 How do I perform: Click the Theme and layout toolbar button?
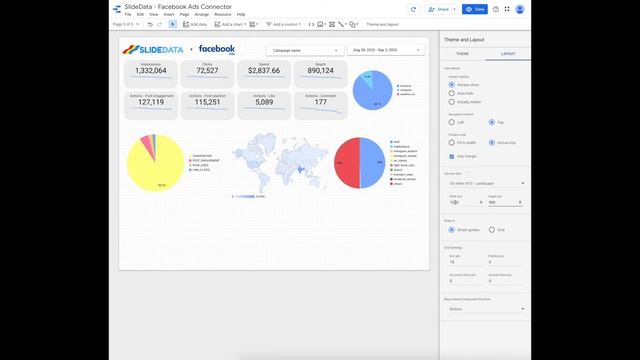[x=382, y=24]
